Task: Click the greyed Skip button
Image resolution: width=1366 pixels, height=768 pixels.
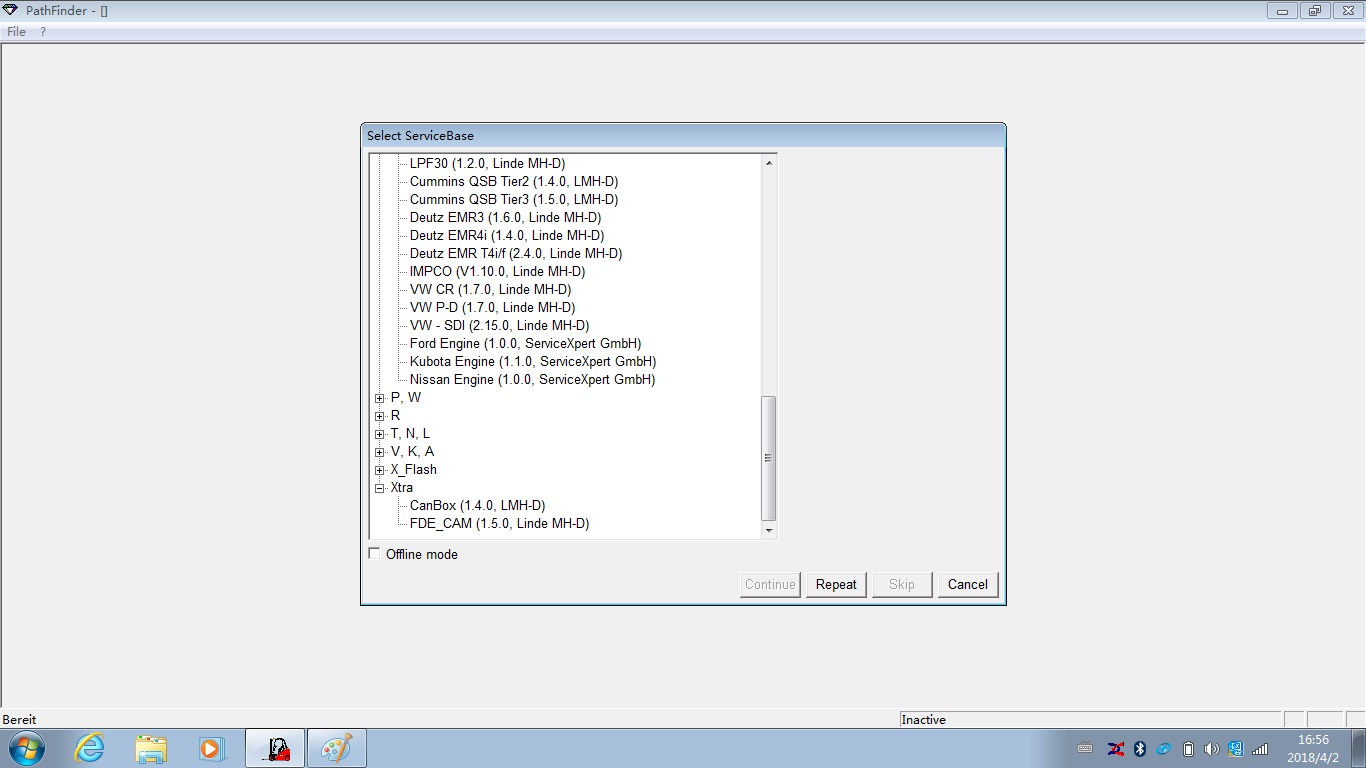Action: [x=902, y=584]
